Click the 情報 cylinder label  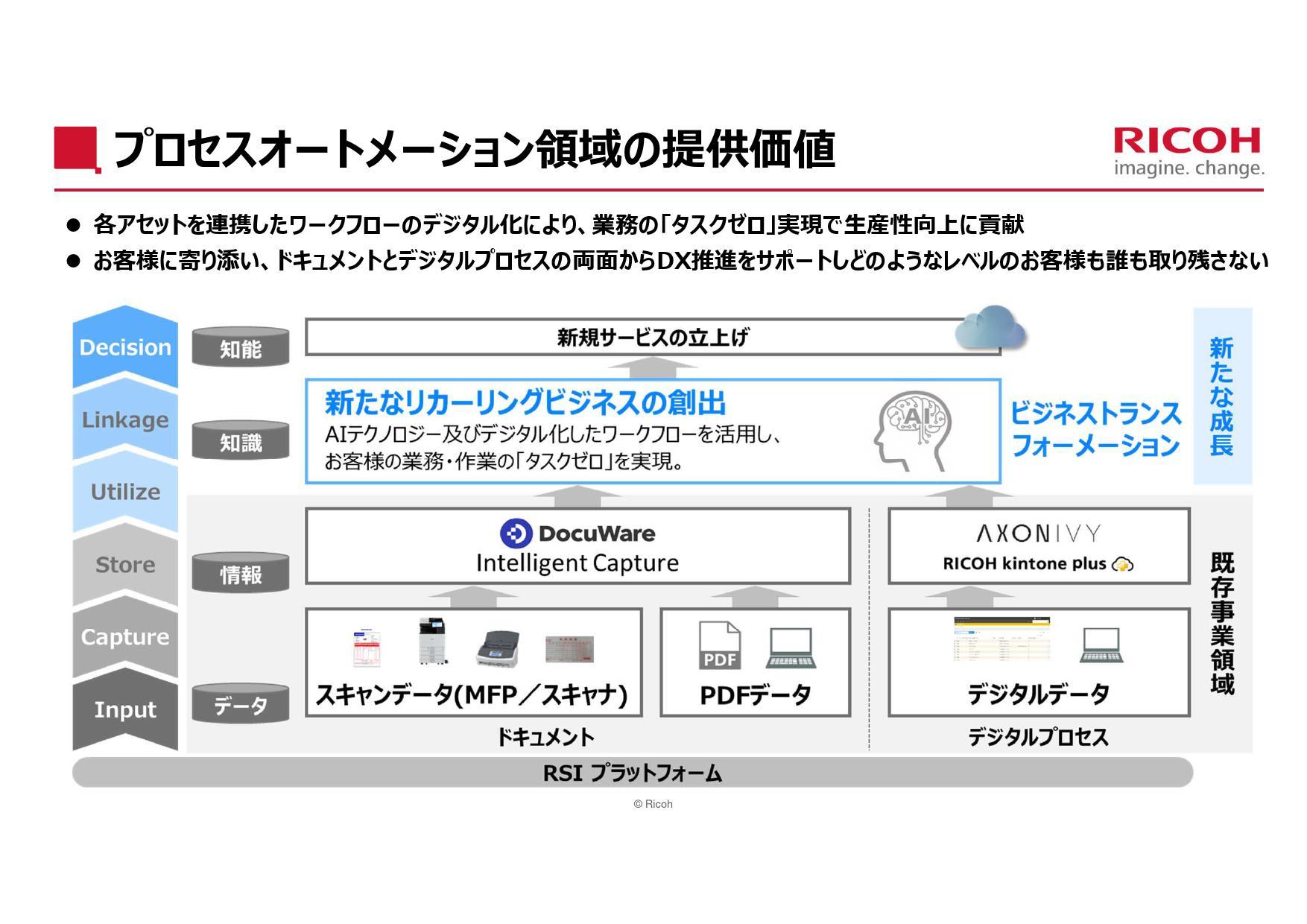tap(241, 573)
